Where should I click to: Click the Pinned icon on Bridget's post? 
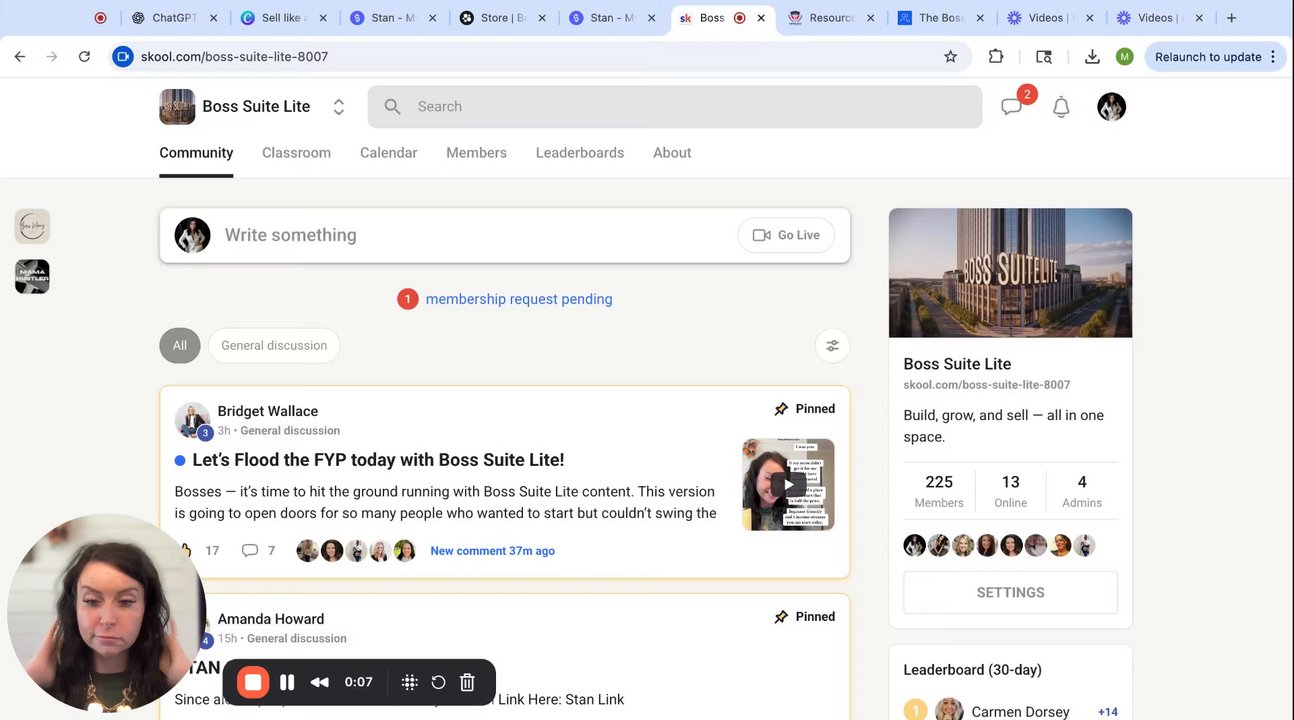(x=781, y=409)
